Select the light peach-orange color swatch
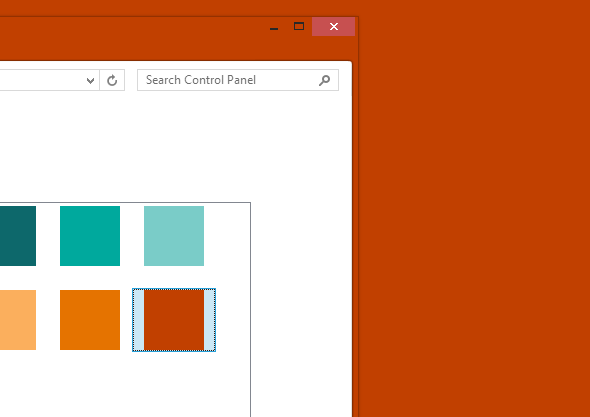 click(x=18, y=320)
